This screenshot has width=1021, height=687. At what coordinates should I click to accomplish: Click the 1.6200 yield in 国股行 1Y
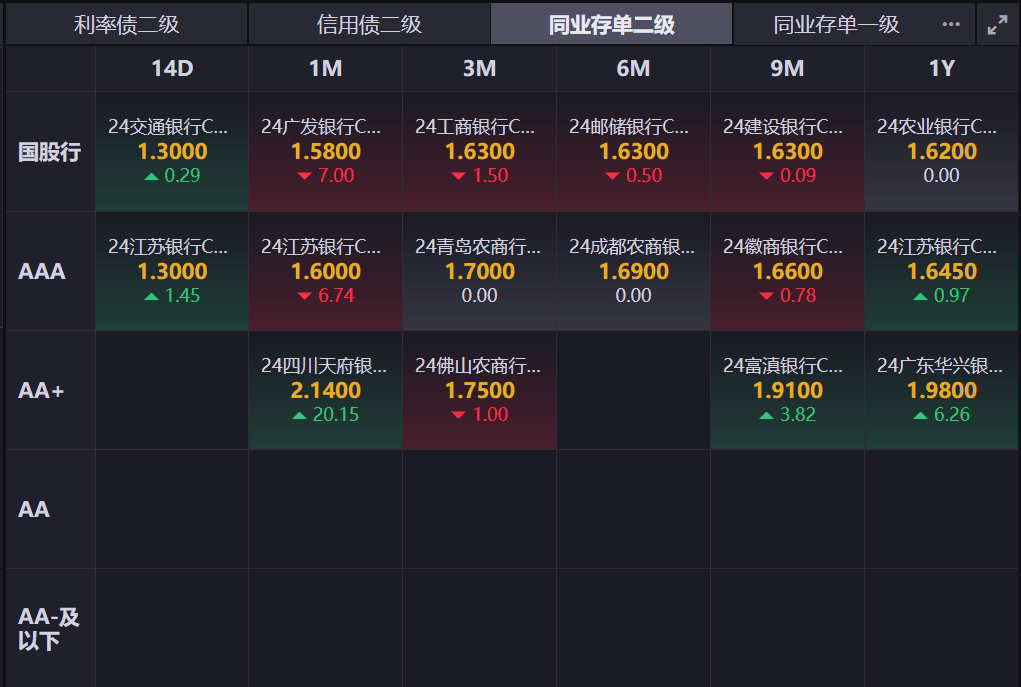pos(942,152)
